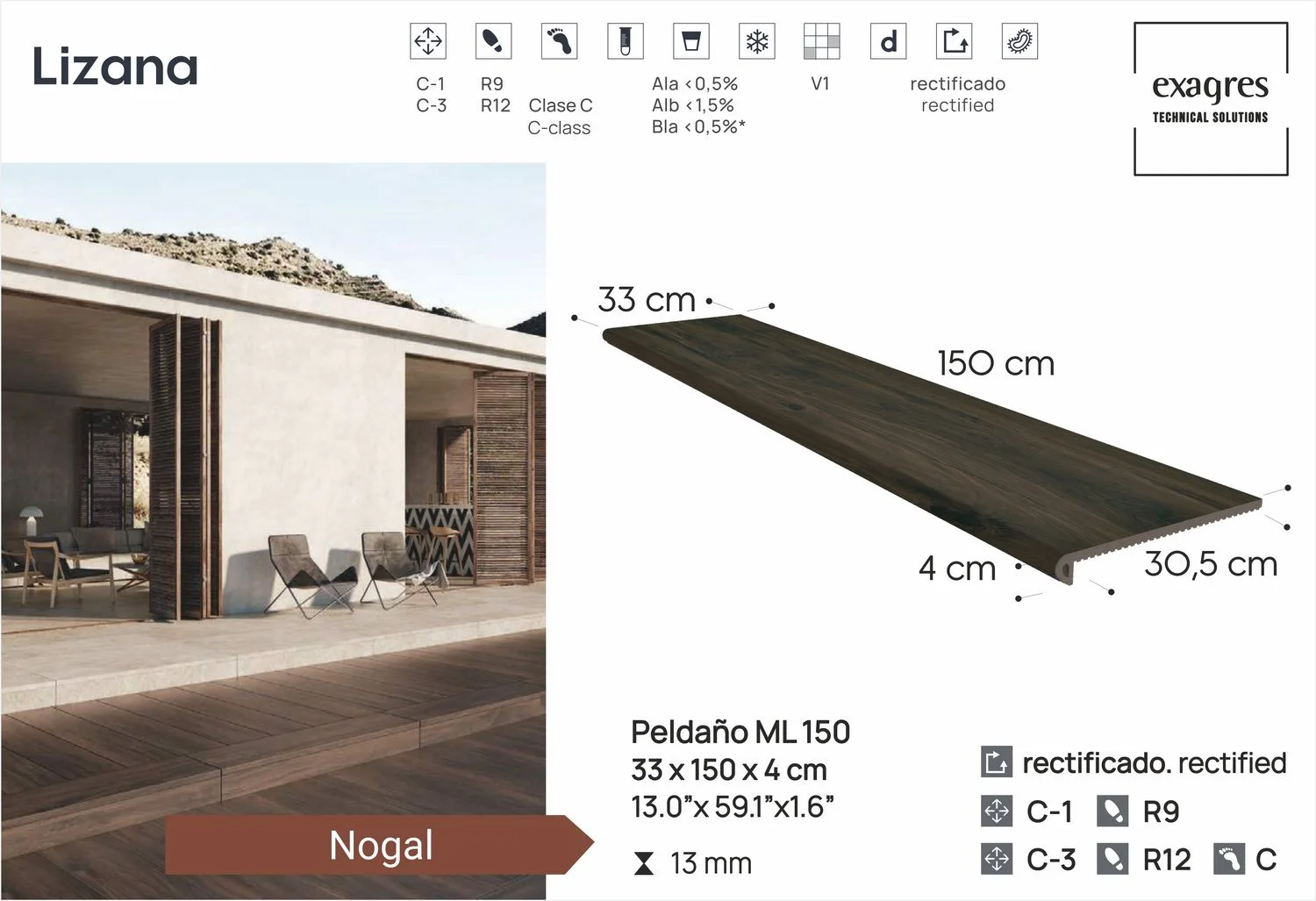This screenshot has height=901, width=1316.
Task: Click the Nogal color arrow label
Action: point(380,845)
